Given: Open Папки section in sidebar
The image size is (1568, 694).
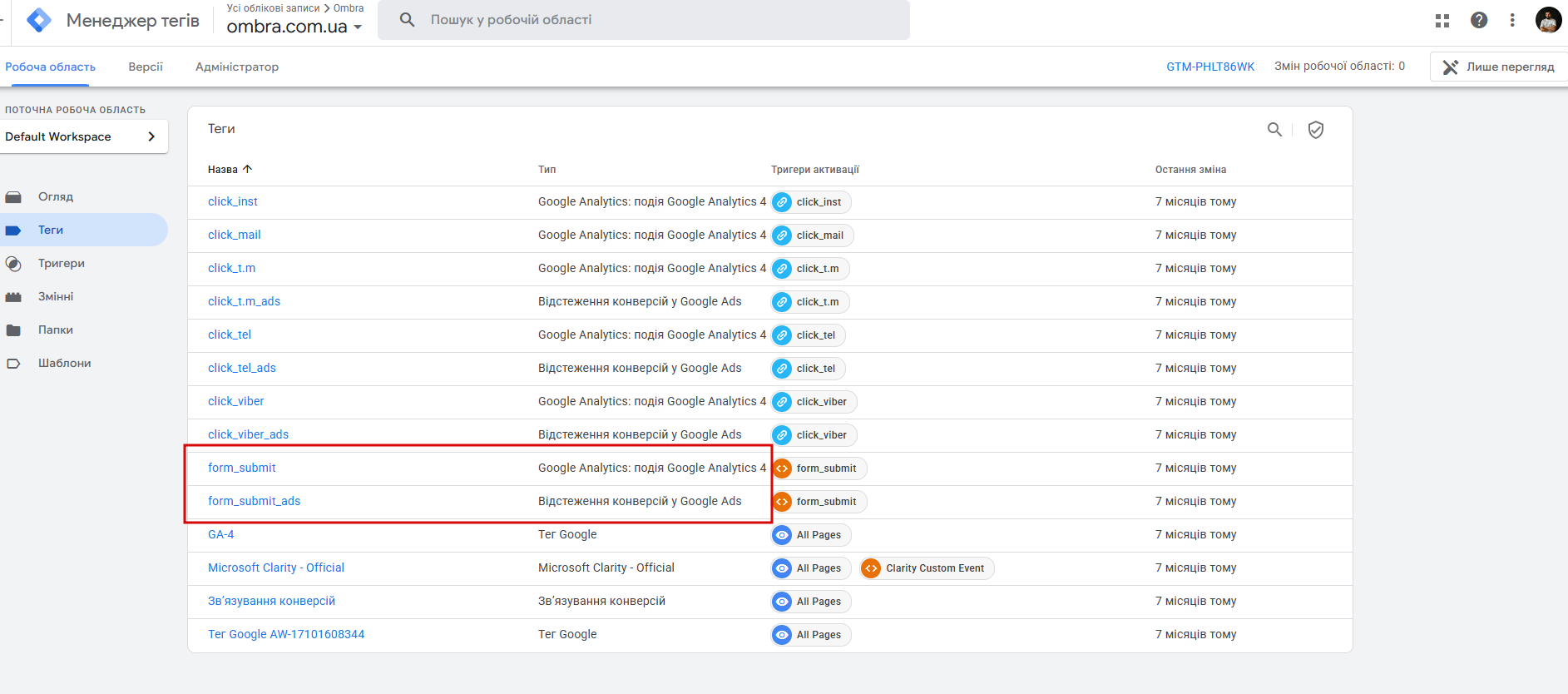Looking at the screenshot, I should [x=56, y=330].
